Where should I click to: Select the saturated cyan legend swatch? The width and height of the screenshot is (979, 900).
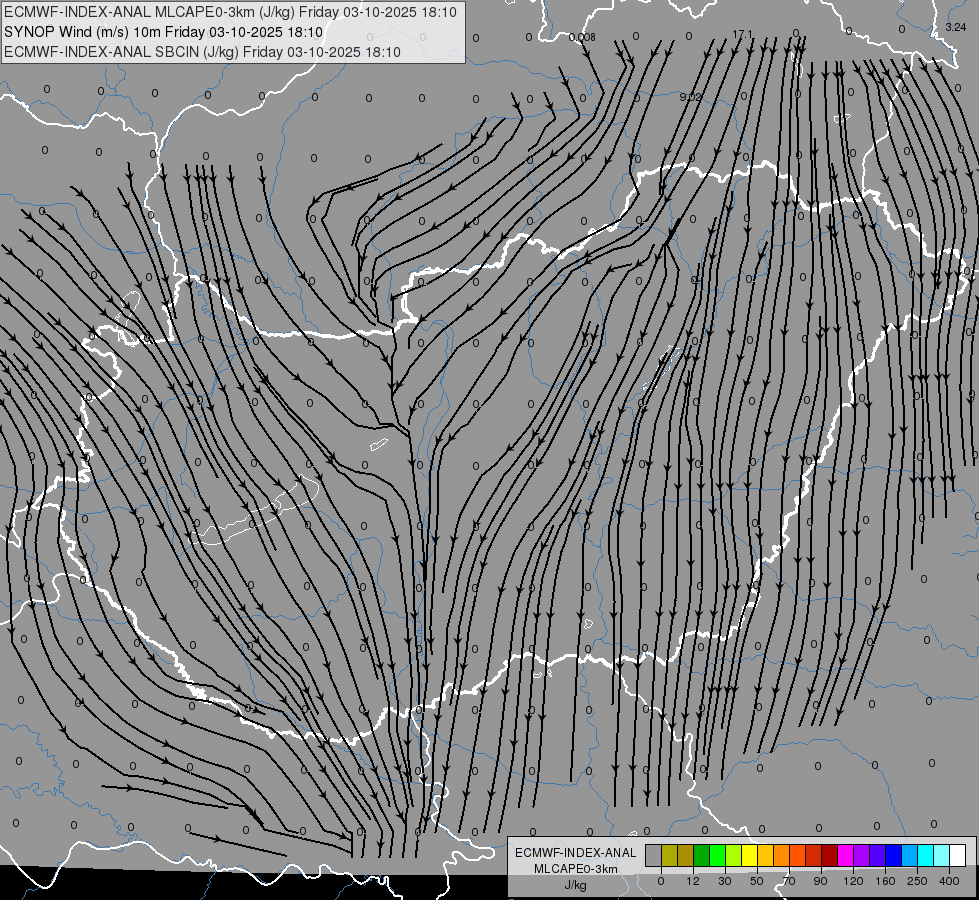click(926, 856)
